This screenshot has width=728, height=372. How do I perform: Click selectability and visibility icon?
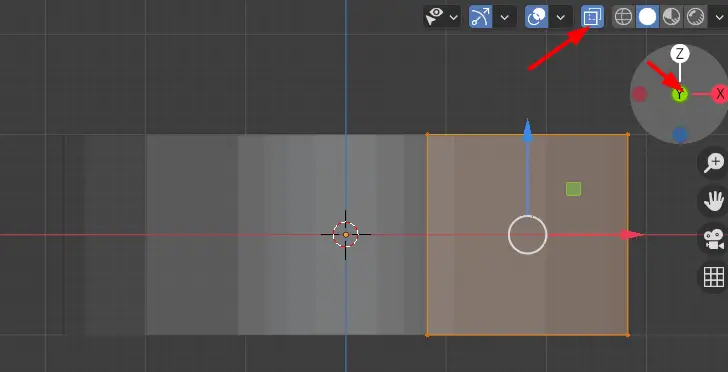point(434,17)
